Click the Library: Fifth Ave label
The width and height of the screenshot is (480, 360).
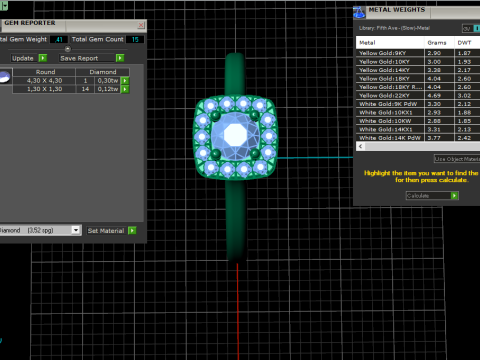click(394, 28)
